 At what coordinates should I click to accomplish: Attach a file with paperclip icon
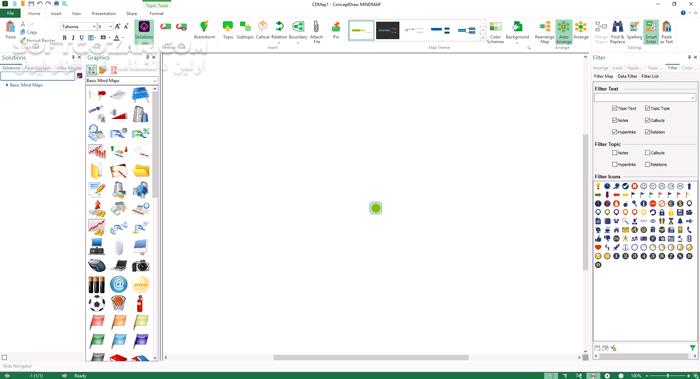coord(317,31)
